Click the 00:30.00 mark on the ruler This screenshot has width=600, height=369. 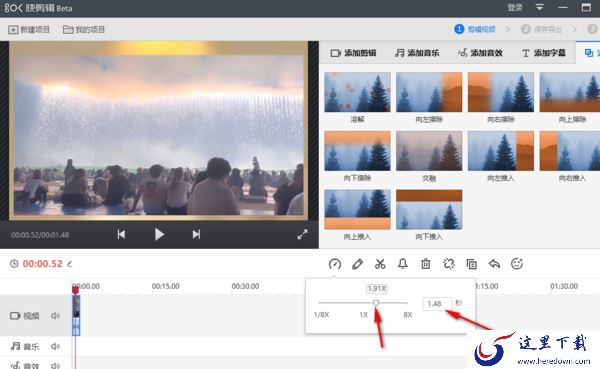coord(245,286)
